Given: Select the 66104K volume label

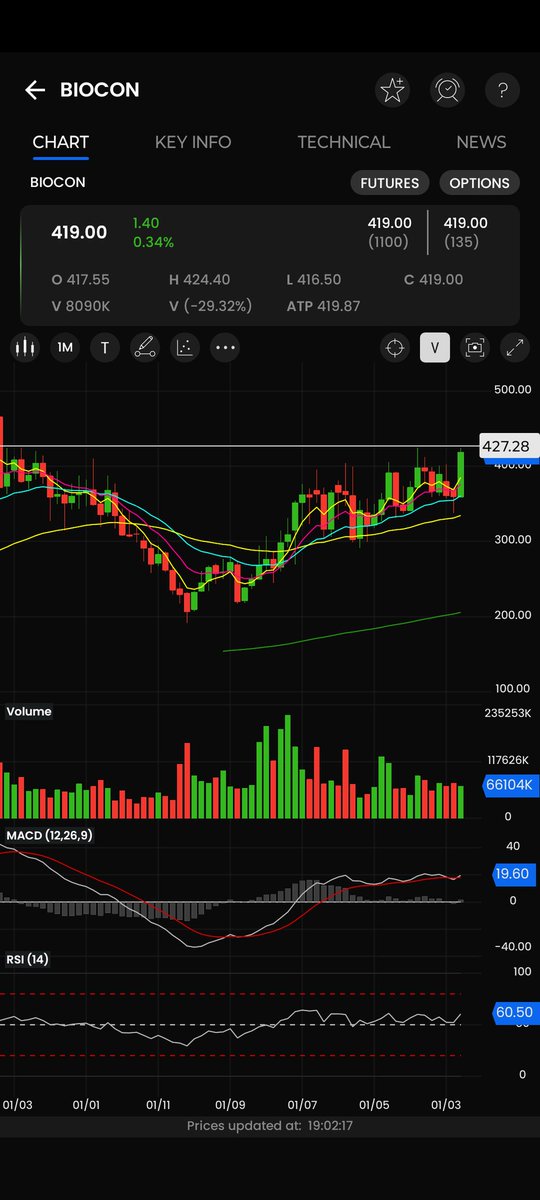Looking at the screenshot, I should tap(511, 785).
